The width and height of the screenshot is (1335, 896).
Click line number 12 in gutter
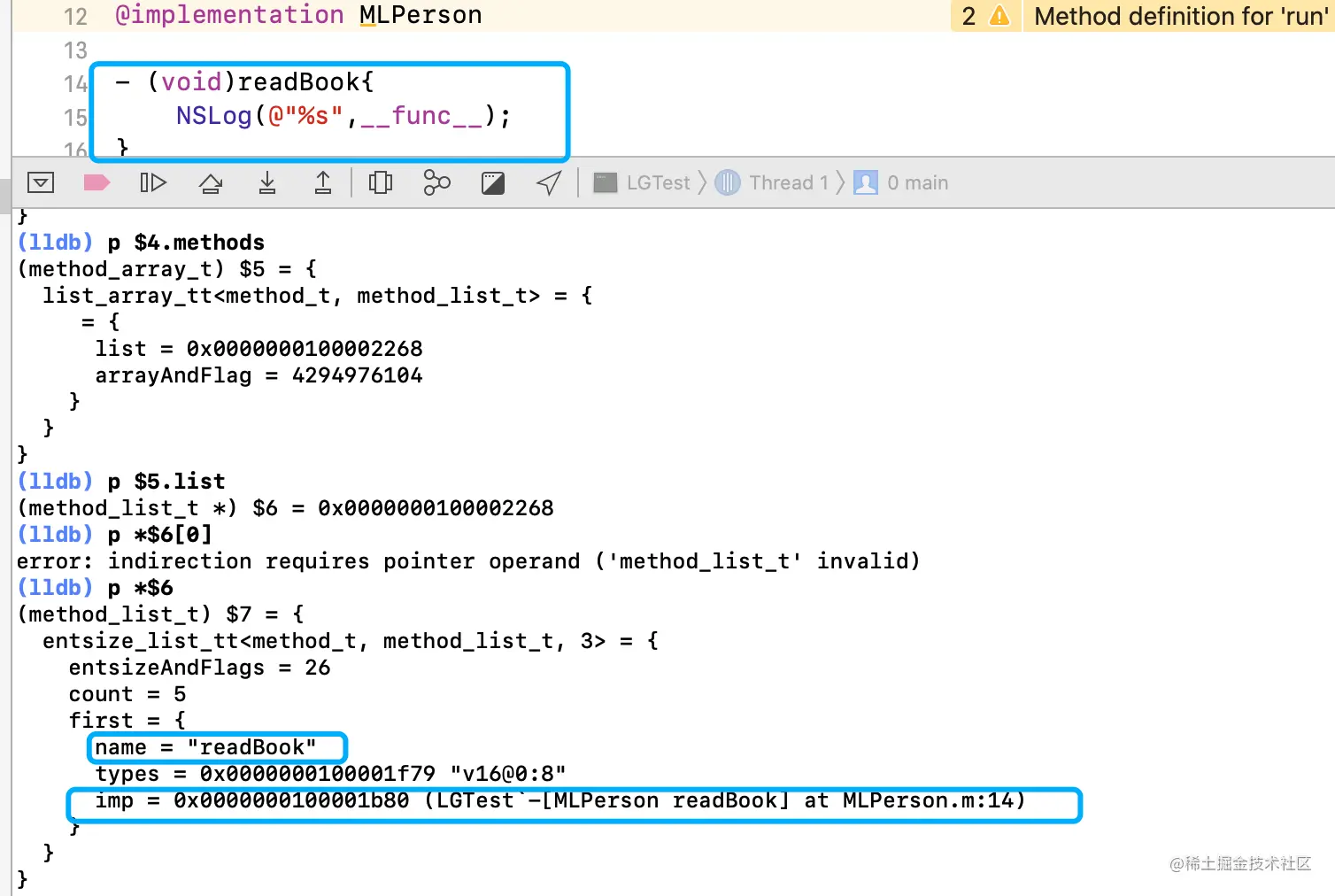75,16
